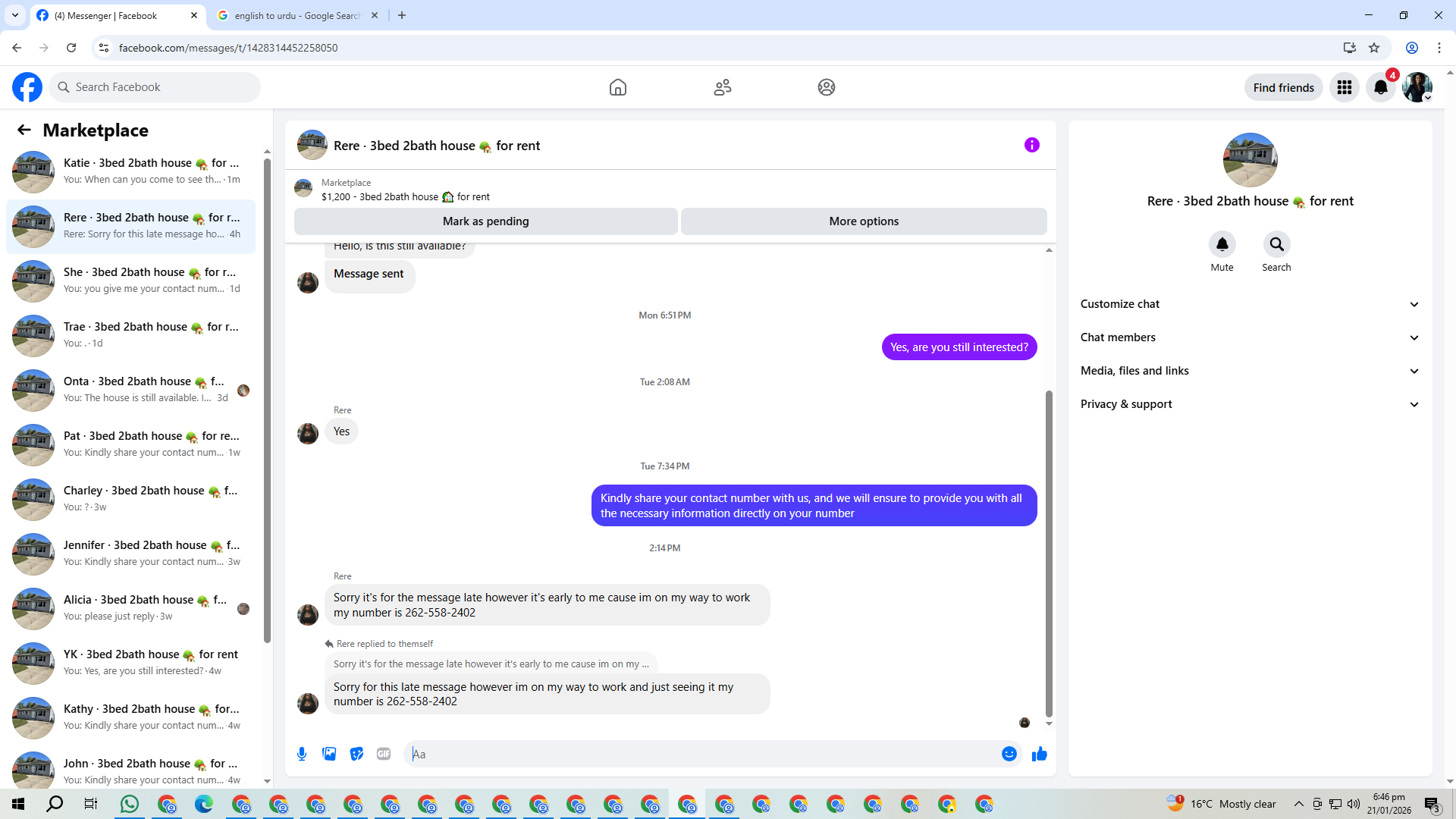Click the voice clip microphone icon
Image resolution: width=1456 pixels, height=819 pixels.
(302, 754)
